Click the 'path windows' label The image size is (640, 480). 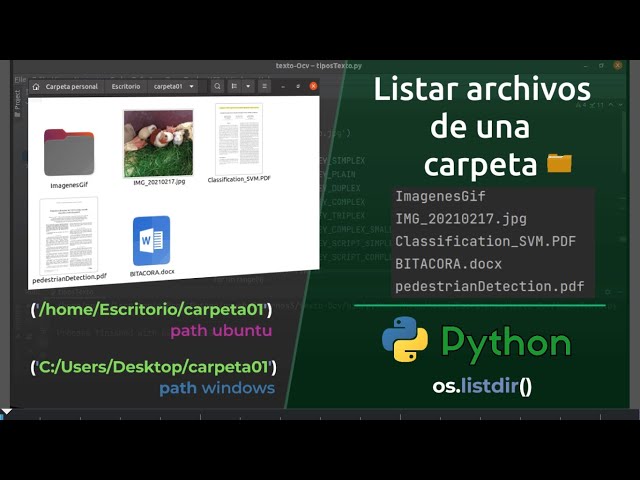click(217, 388)
